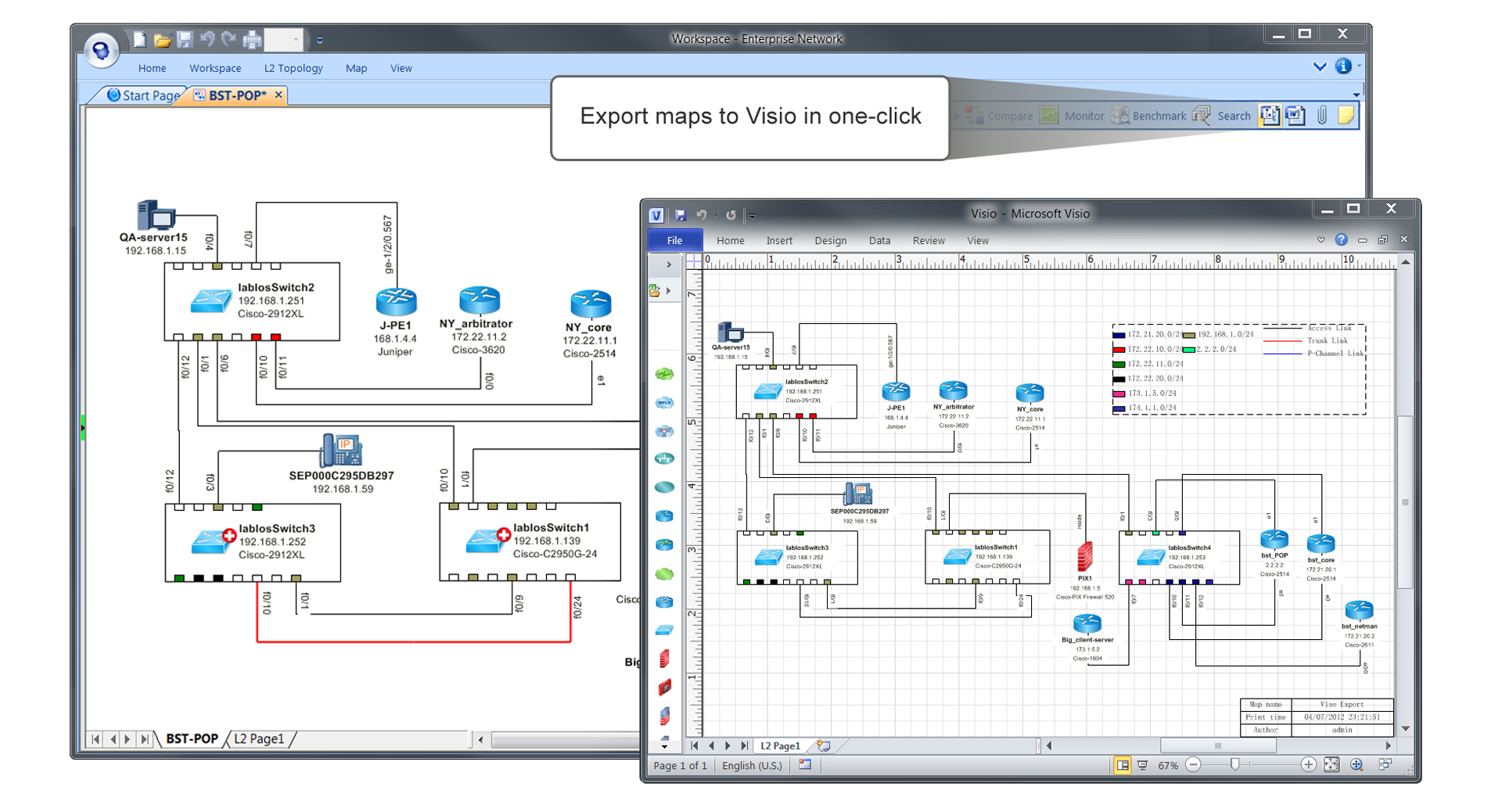Image resolution: width=1502 pixels, height=812 pixels.
Task: Open Home menu in Workspace window
Action: (x=152, y=68)
